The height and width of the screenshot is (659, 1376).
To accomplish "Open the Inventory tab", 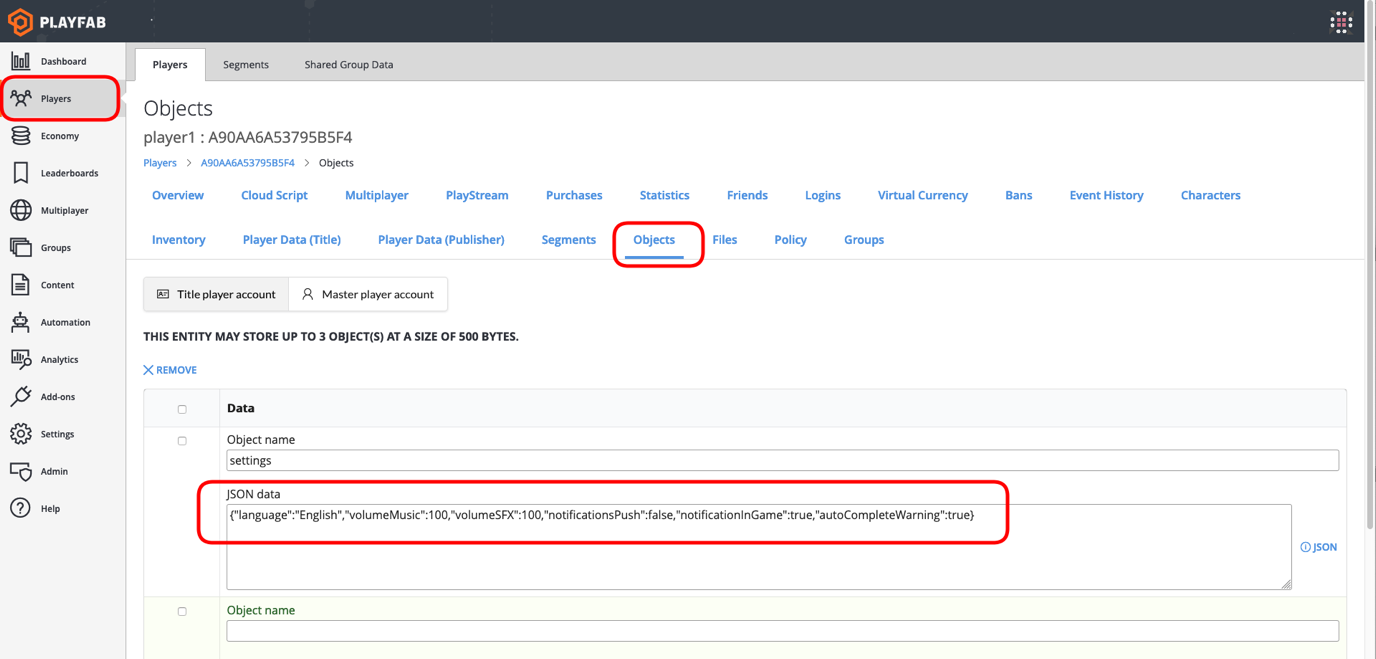I will [x=179, y=240].
